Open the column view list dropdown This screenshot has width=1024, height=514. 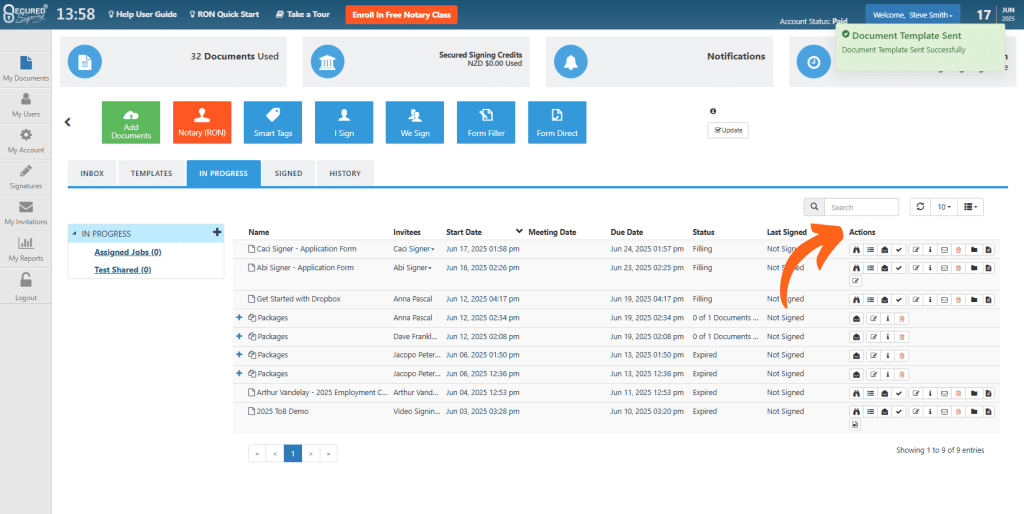point(970,206)
